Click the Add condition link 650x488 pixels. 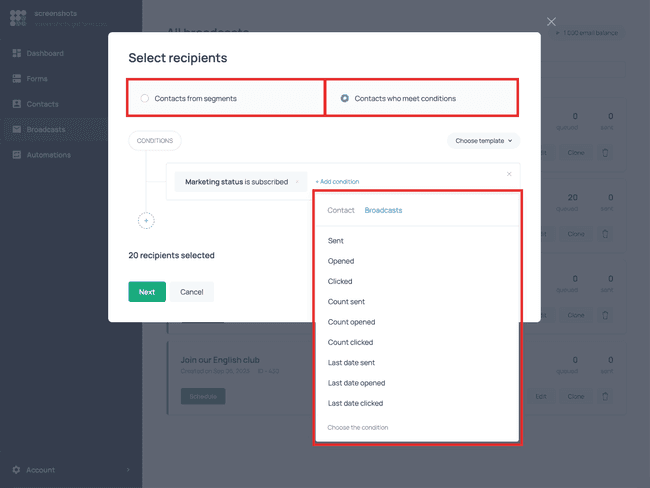(x=337, y=182)
